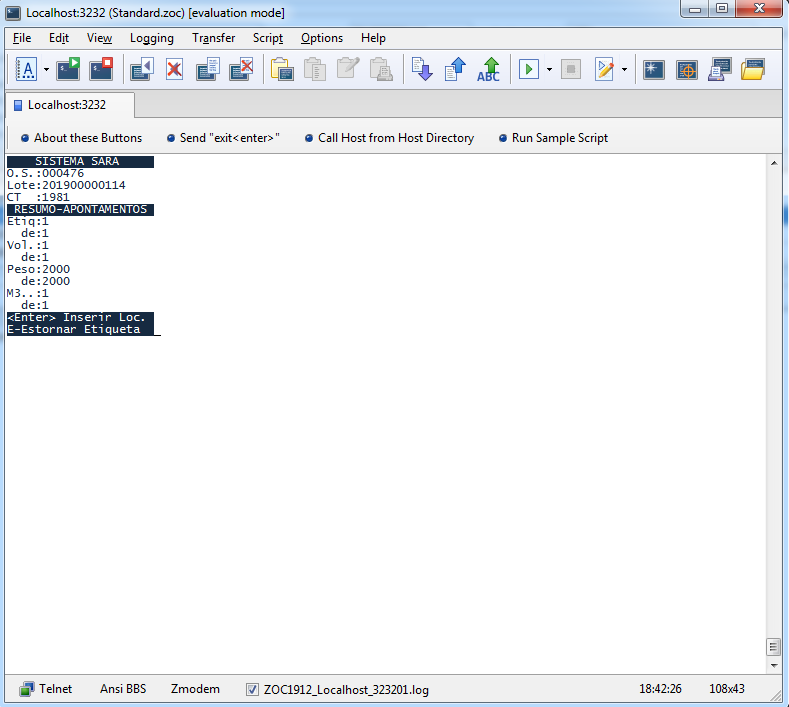This screenshot has height=707, width=789.
Task: Click the CT :1981 line
Action: click(38, 197)
